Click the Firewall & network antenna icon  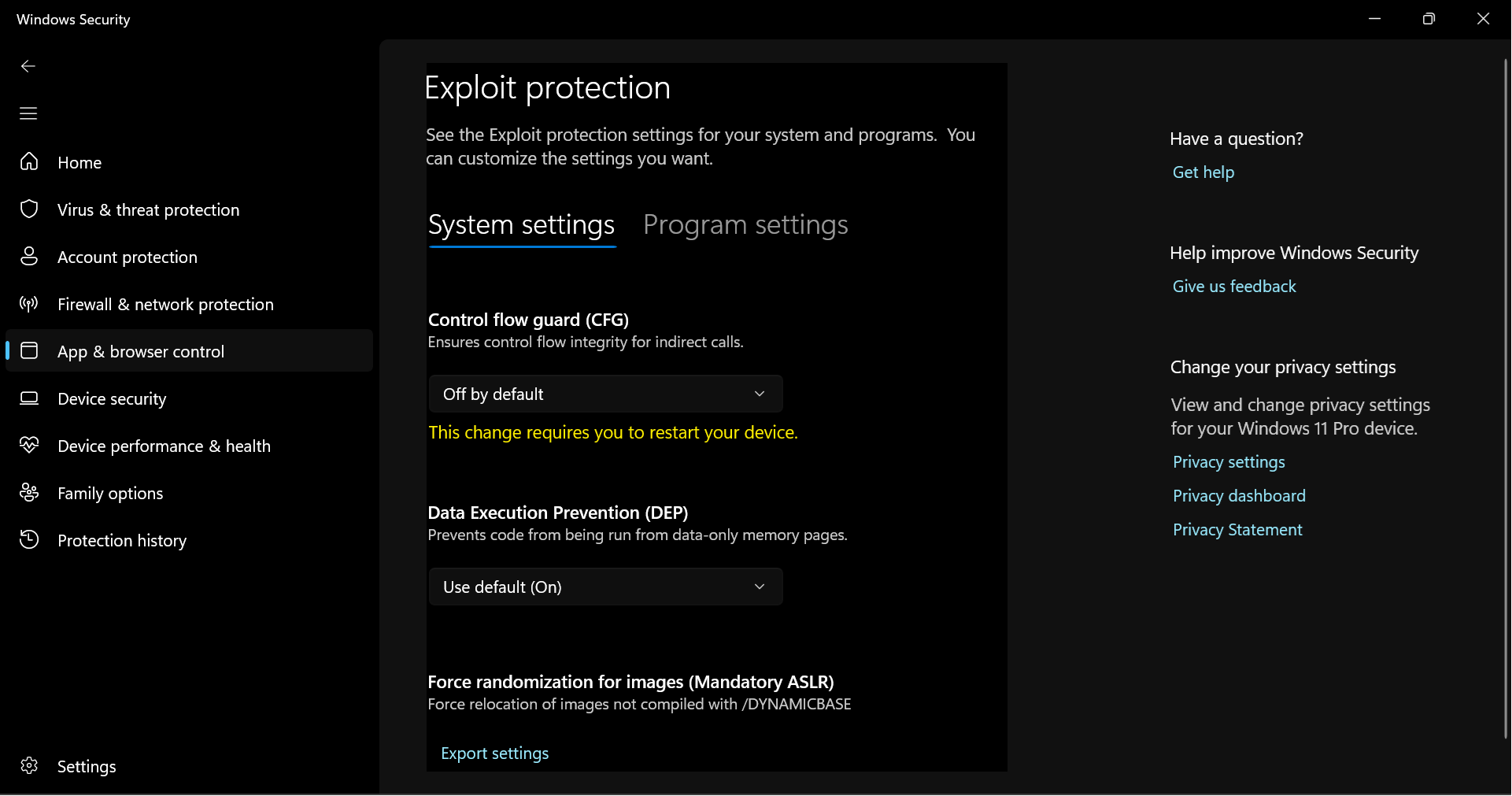29,303
